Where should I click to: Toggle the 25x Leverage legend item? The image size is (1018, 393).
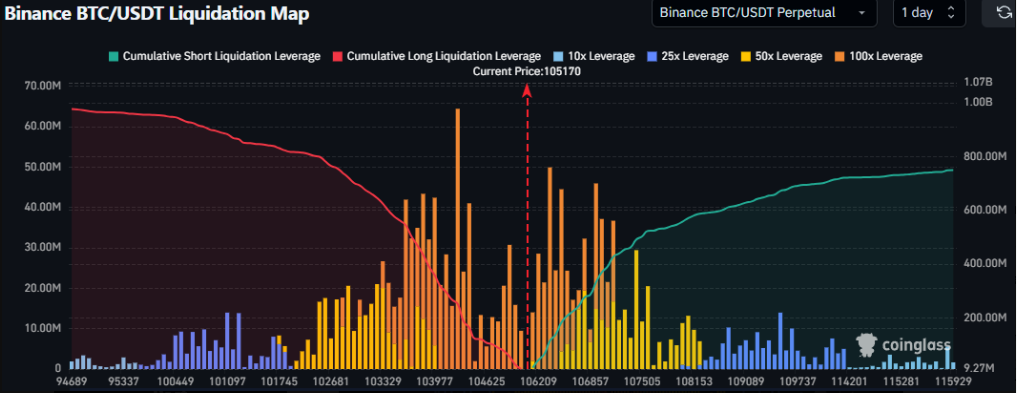point(687,57)
